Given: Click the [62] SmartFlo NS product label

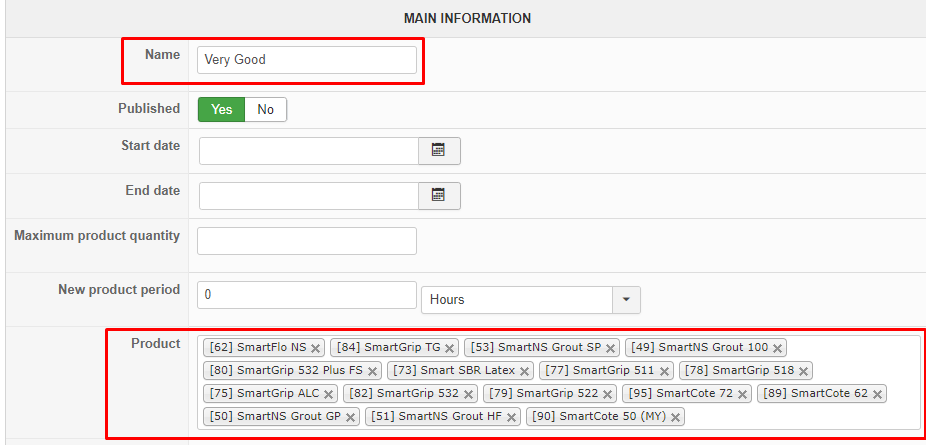Looking at the screenshot, I should pyautogui.click(x=257, y=348).
